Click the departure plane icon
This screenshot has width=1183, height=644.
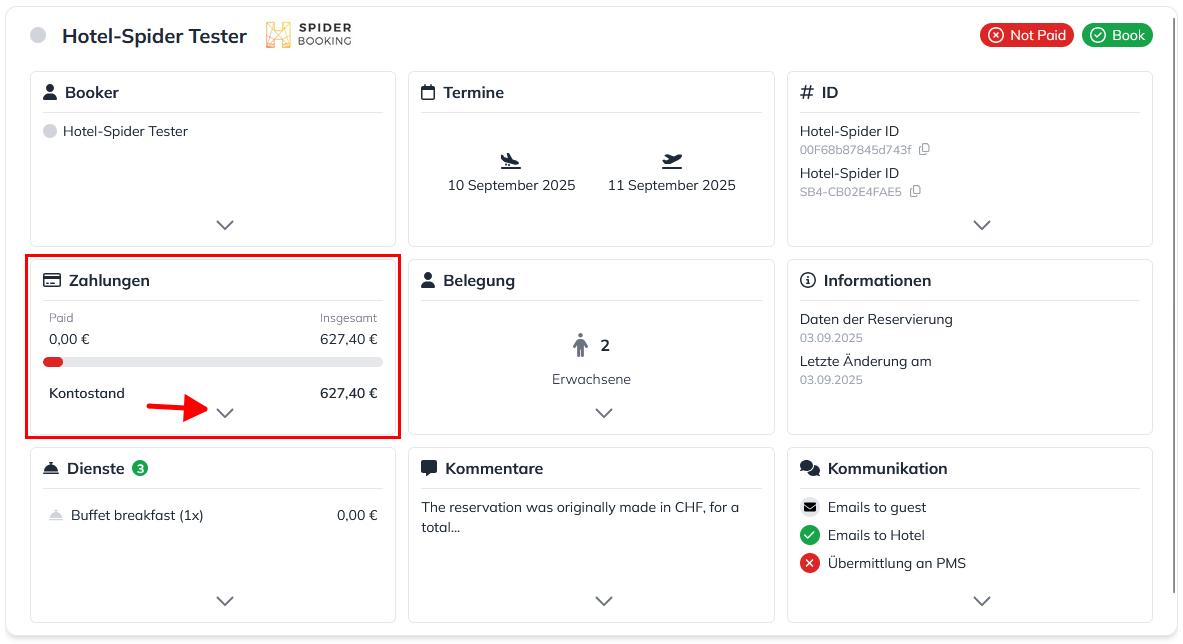pos(672,161)
